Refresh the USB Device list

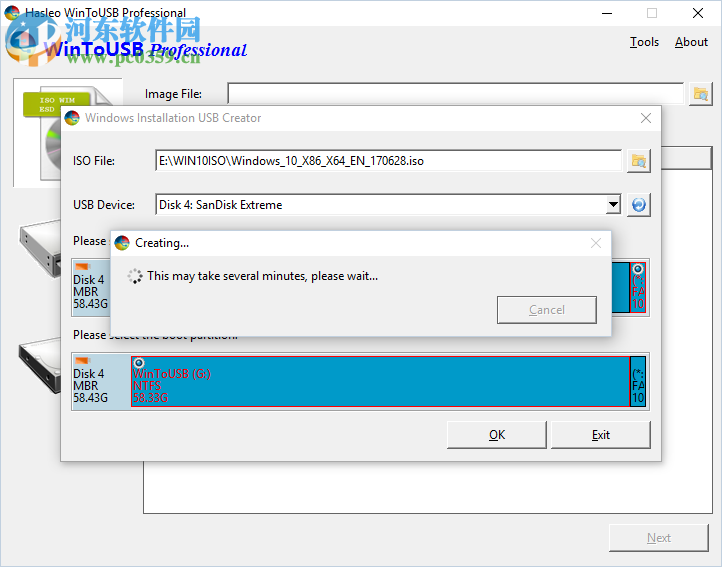(x=639, y=205)
